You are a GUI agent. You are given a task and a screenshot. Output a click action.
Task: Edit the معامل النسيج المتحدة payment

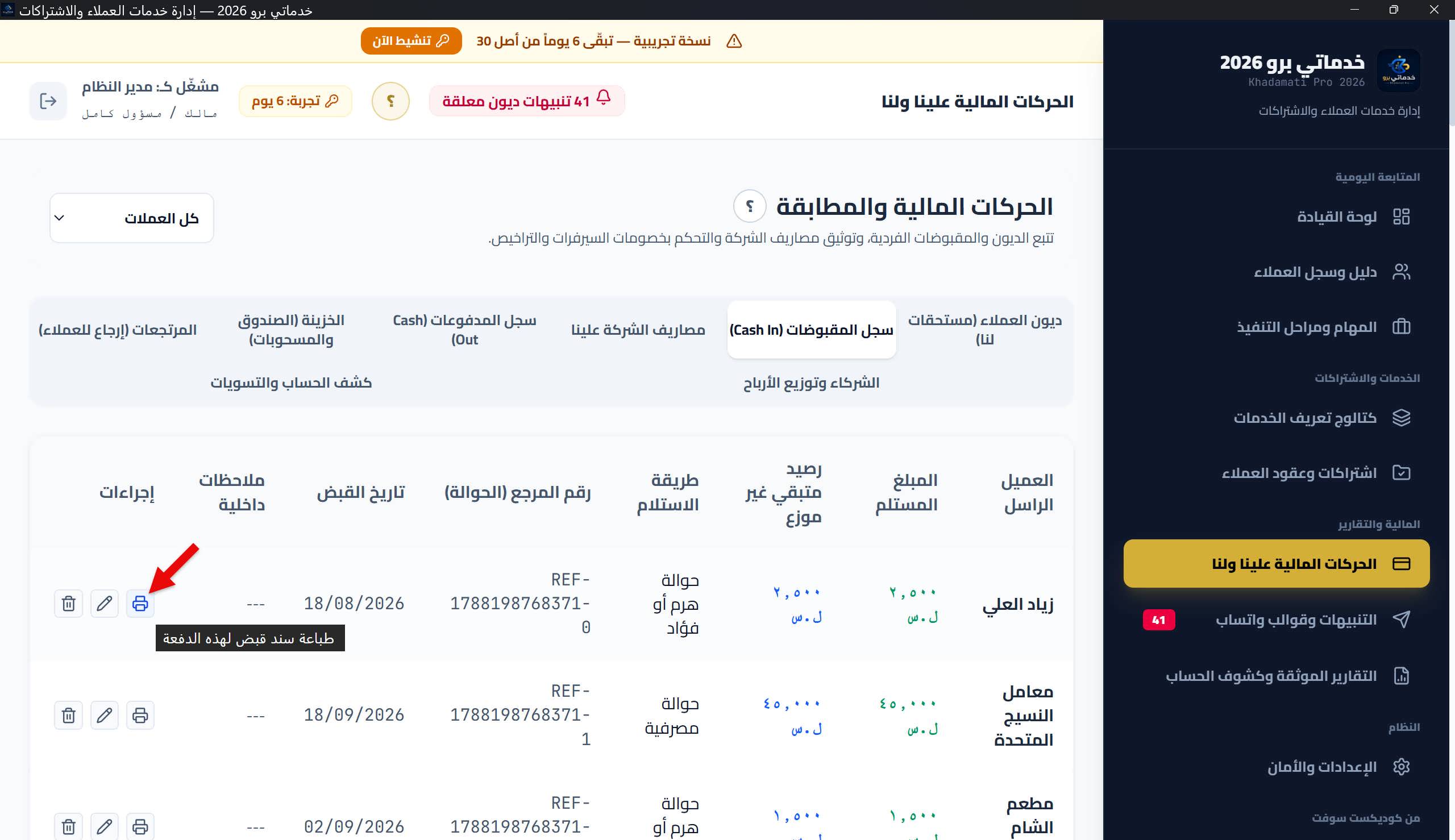pos(105,716)
